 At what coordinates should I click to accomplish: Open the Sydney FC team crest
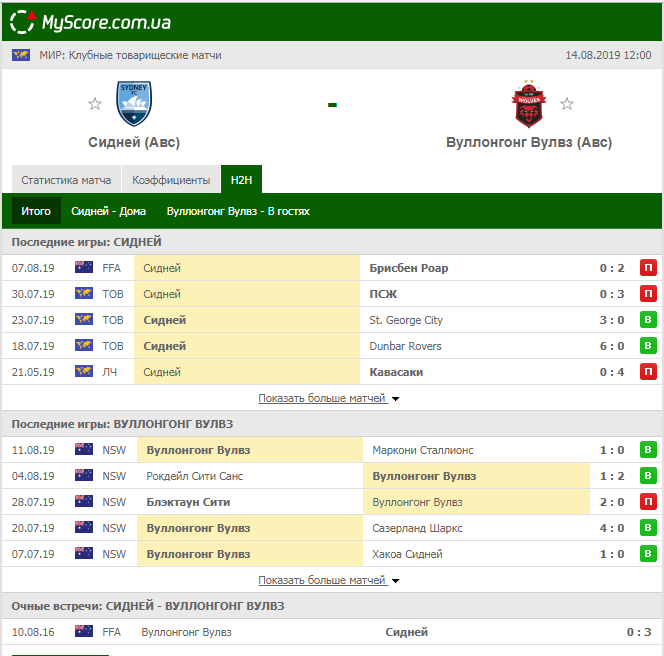[x=134, y=103]
